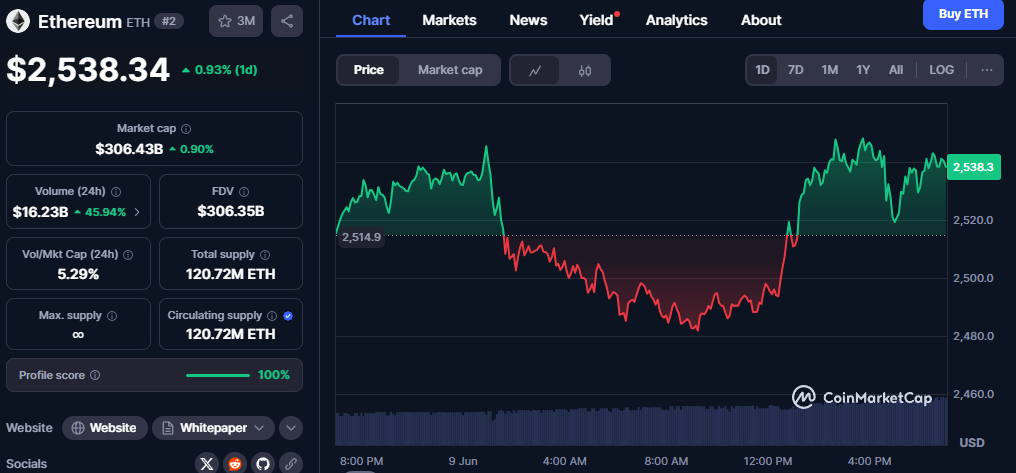Click the Total supply info icon
The image size is (1016, 473).
[x=265, y=255]
